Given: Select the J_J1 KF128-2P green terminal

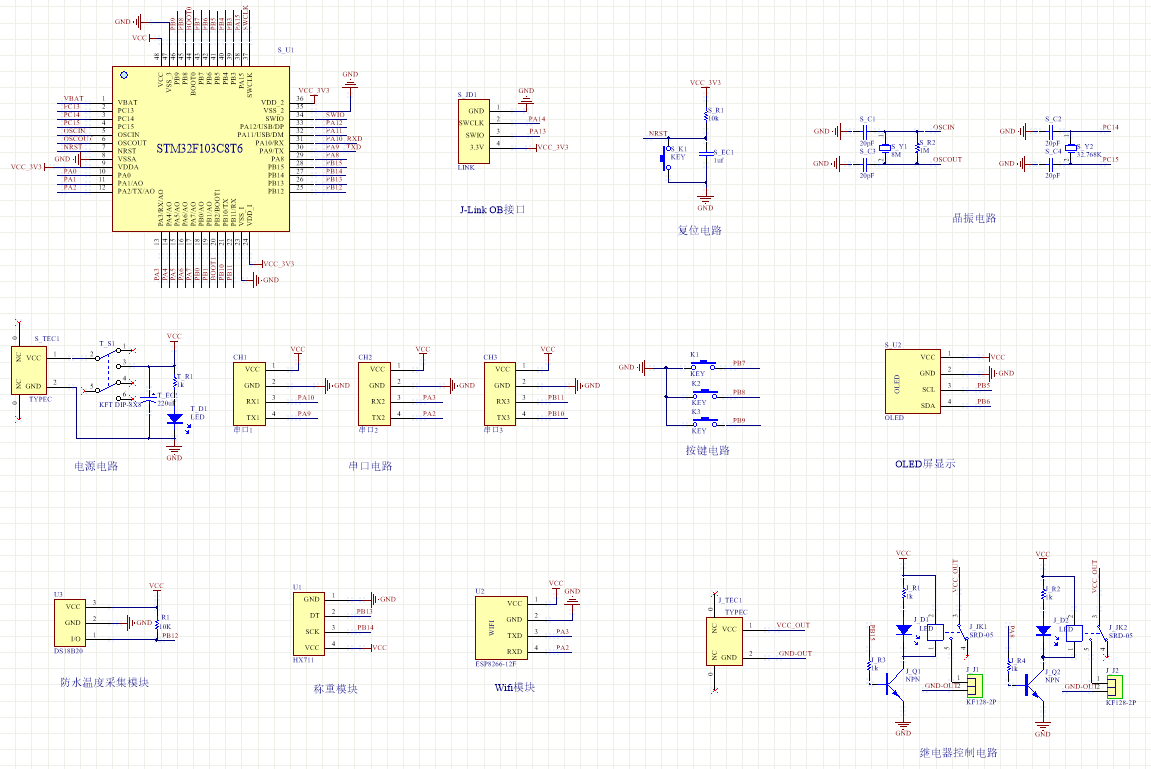Looking at the screenshot, I should click(x=975, y=685).
